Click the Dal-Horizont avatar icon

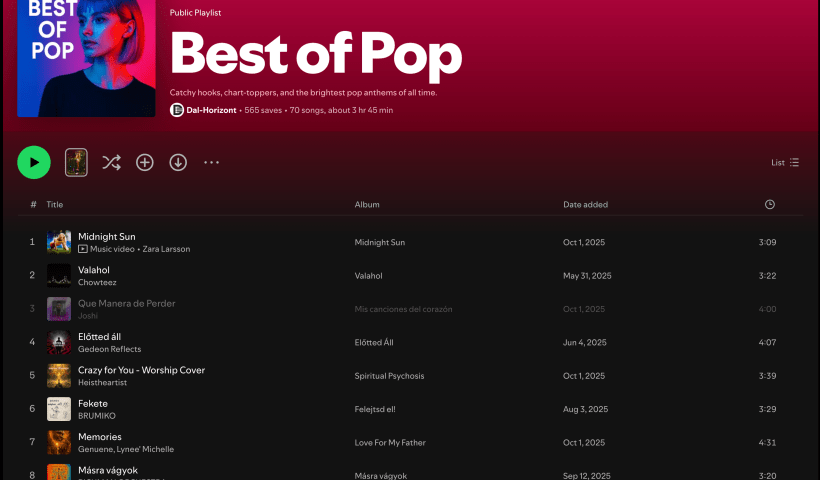[x=177, y=110]
